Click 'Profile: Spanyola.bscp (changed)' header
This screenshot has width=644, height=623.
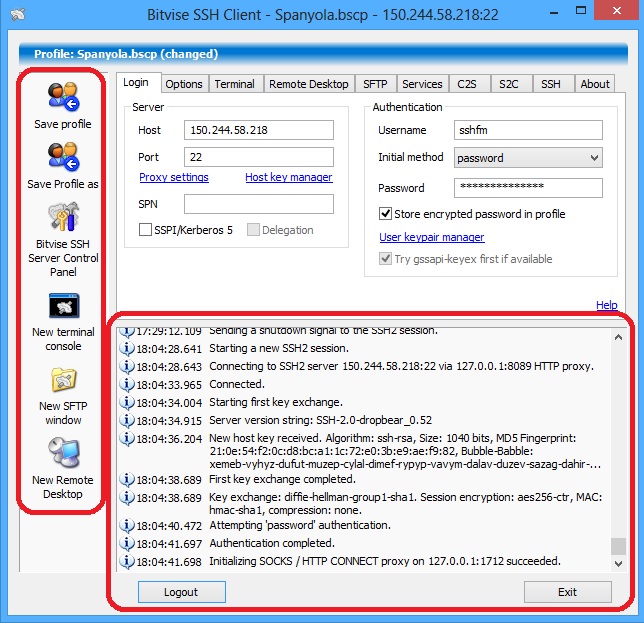point(126,54)
